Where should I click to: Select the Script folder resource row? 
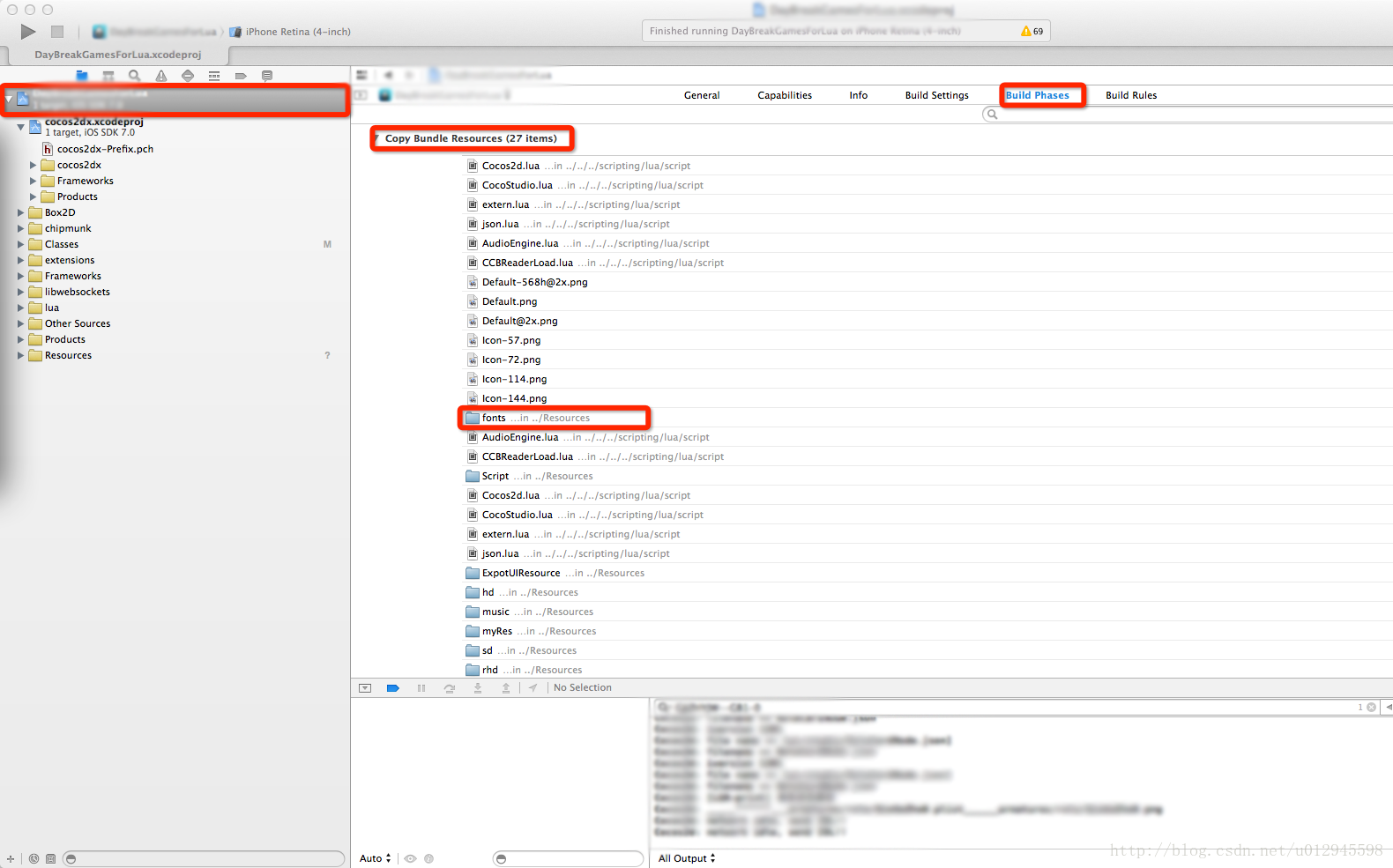(928, 476)
